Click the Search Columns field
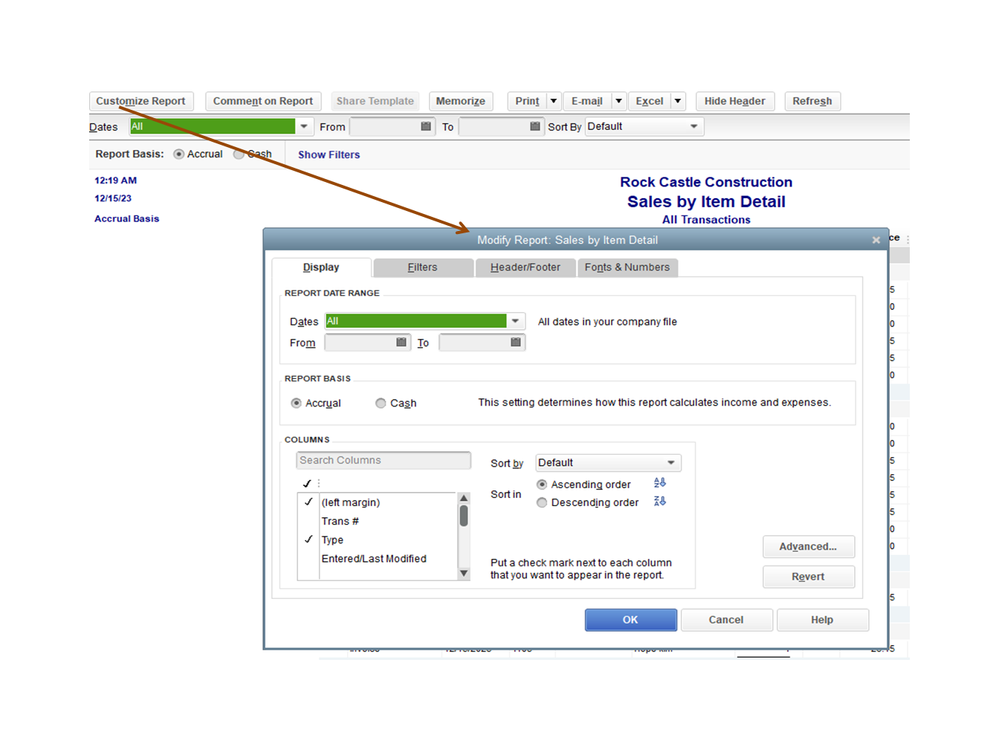The image size is (999, 749). click(x=383, y=460)
